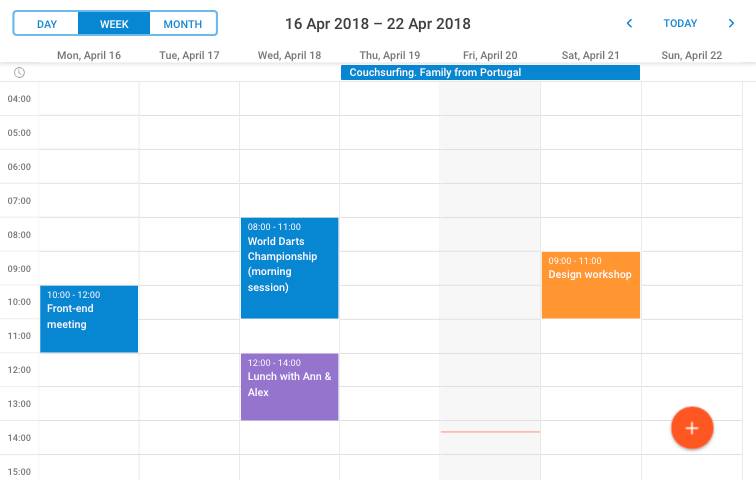Open World Darts Championship event
756x480 pixels.
pos(289,268)
